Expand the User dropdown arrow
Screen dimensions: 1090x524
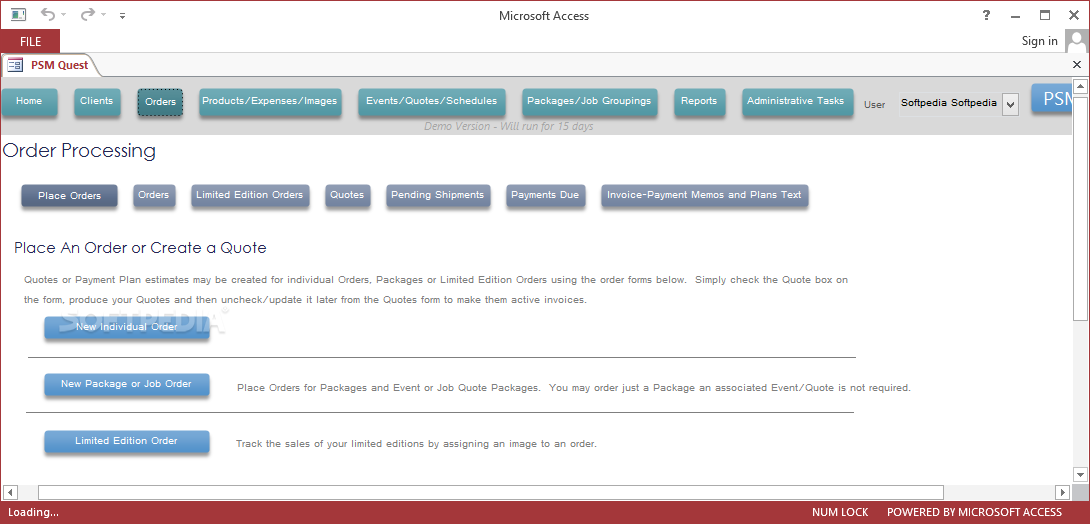1011,105
